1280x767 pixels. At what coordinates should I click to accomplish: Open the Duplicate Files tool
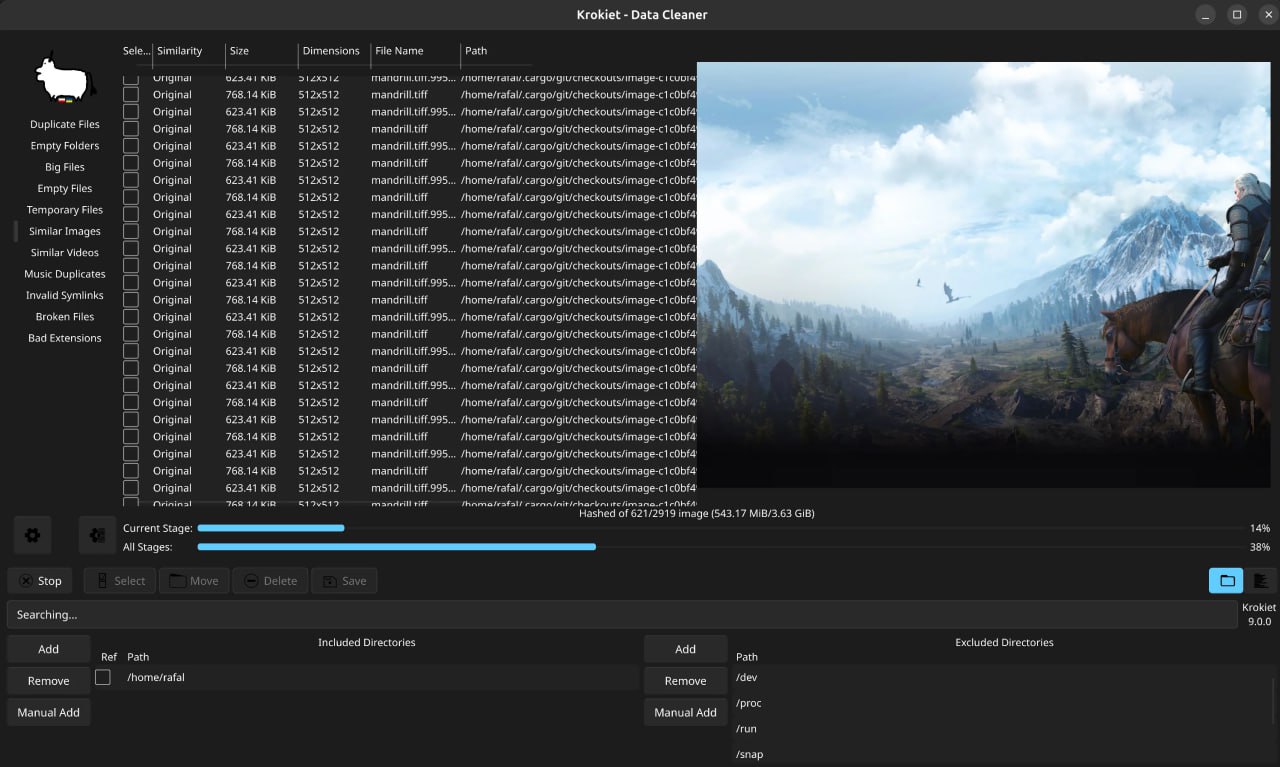pyautogui.click(x=65, y=124)
